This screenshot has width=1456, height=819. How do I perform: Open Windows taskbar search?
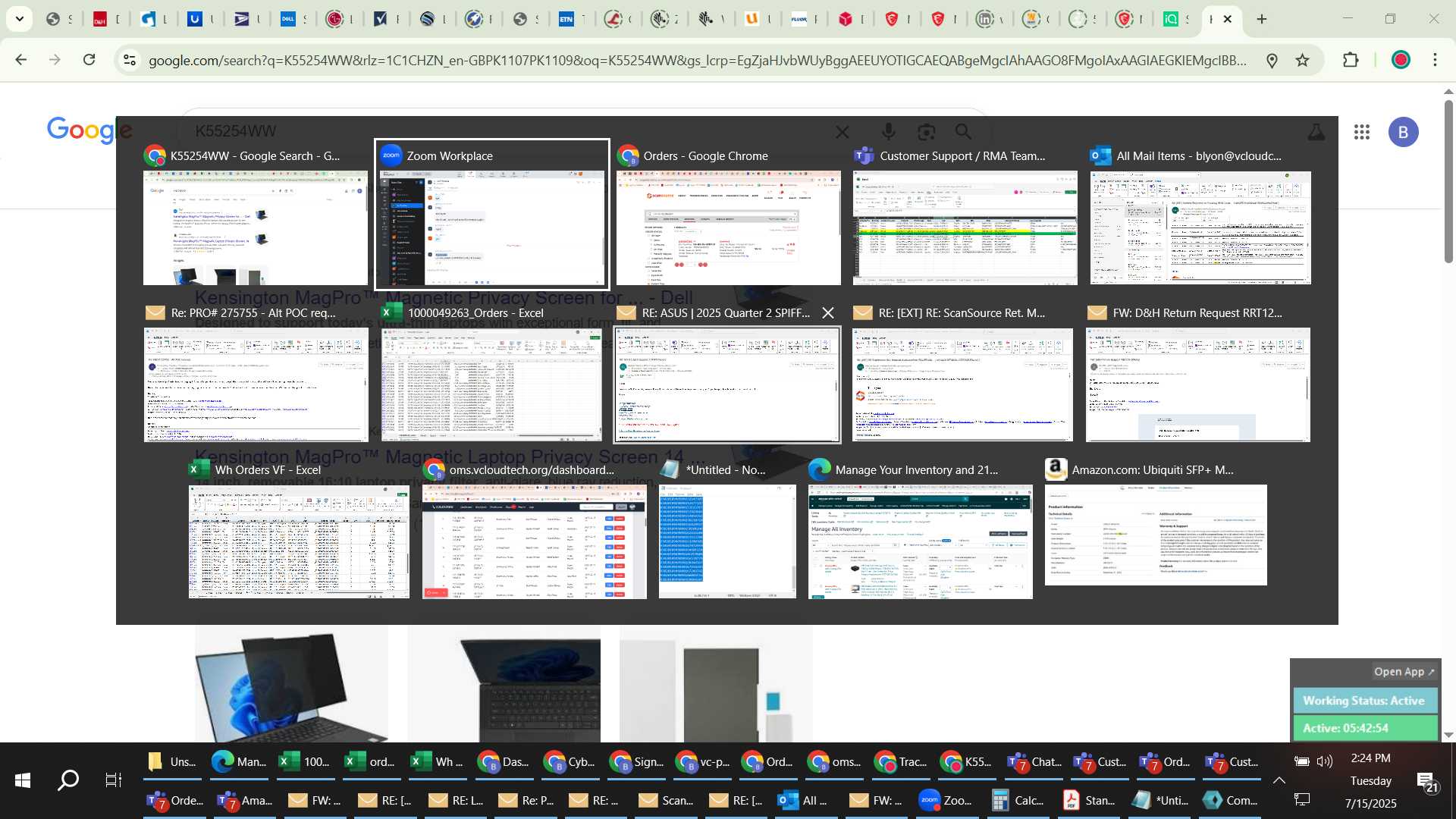click(x=68, y=780)
